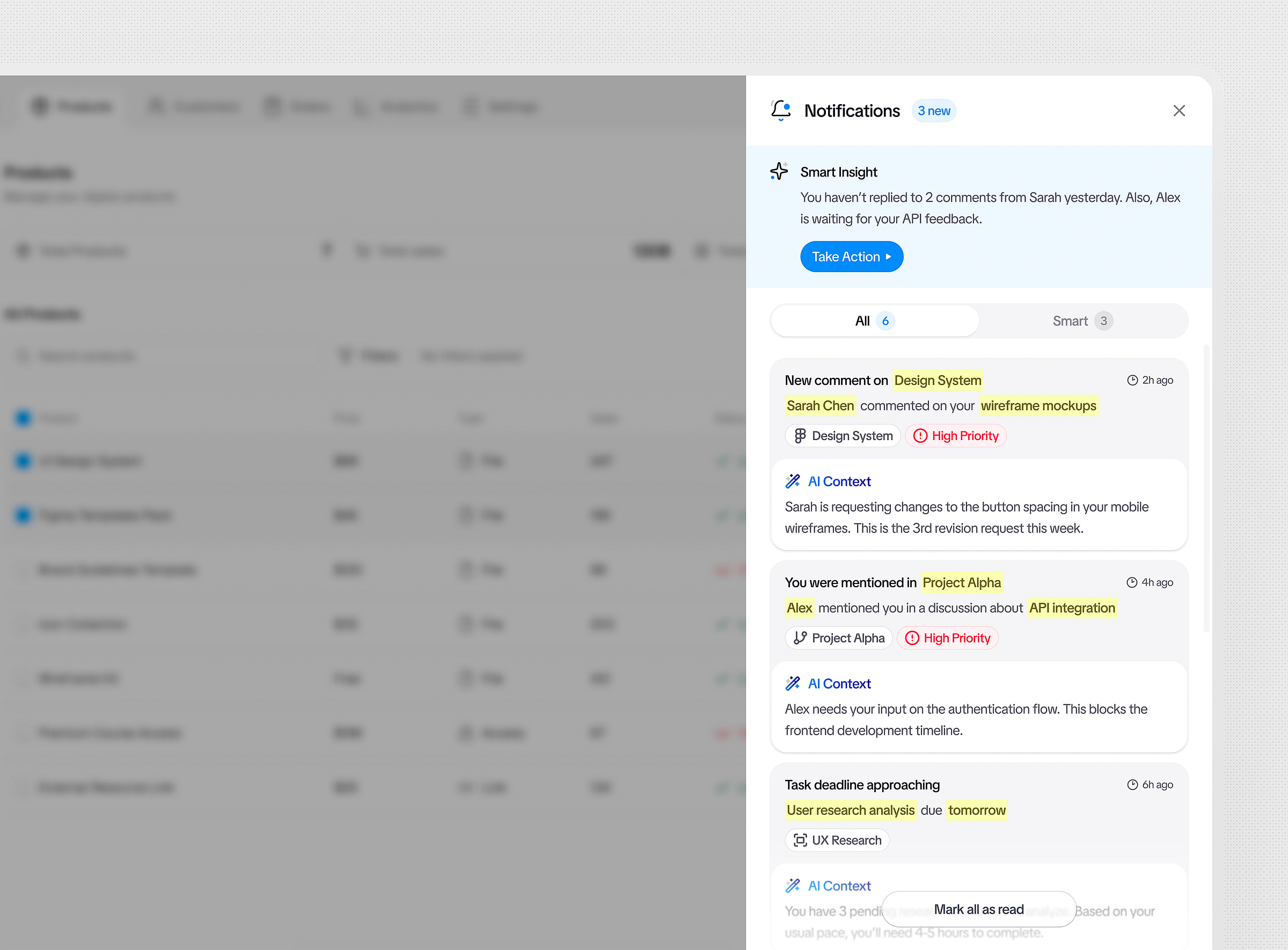Click the Smart Insight sparkle icon
The height and width of the screenshot is (950, 1288).
779,171
